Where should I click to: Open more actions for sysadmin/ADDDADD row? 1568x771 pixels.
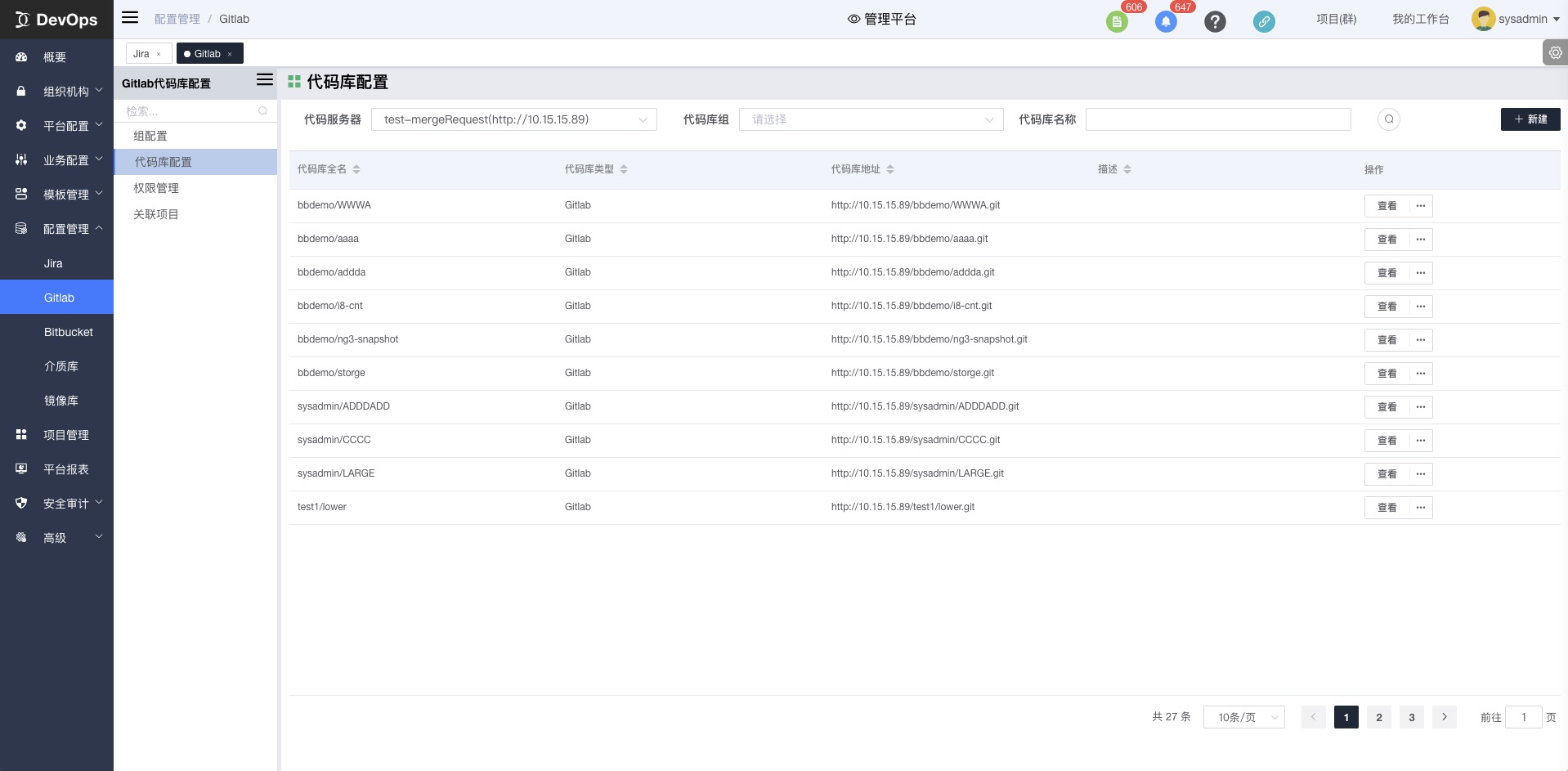tap(1421, 407)
